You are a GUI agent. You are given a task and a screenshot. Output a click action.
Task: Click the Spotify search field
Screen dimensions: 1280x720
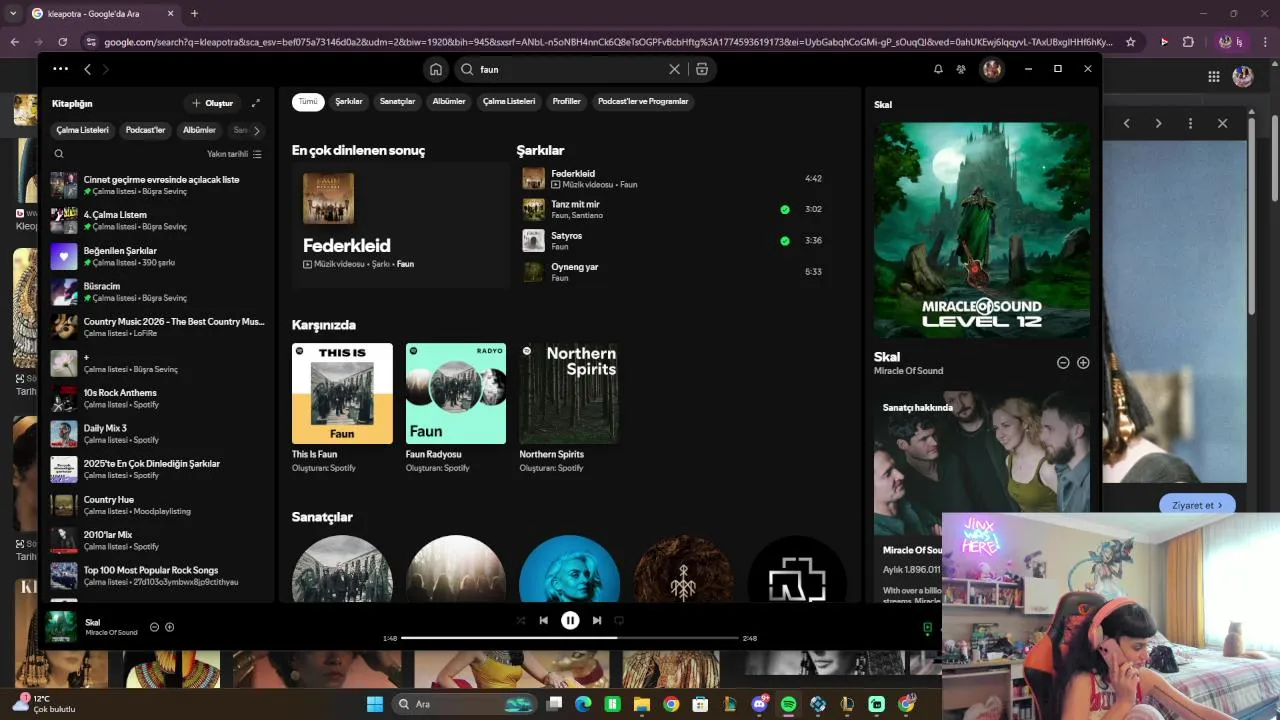click(x=570, y=69)
